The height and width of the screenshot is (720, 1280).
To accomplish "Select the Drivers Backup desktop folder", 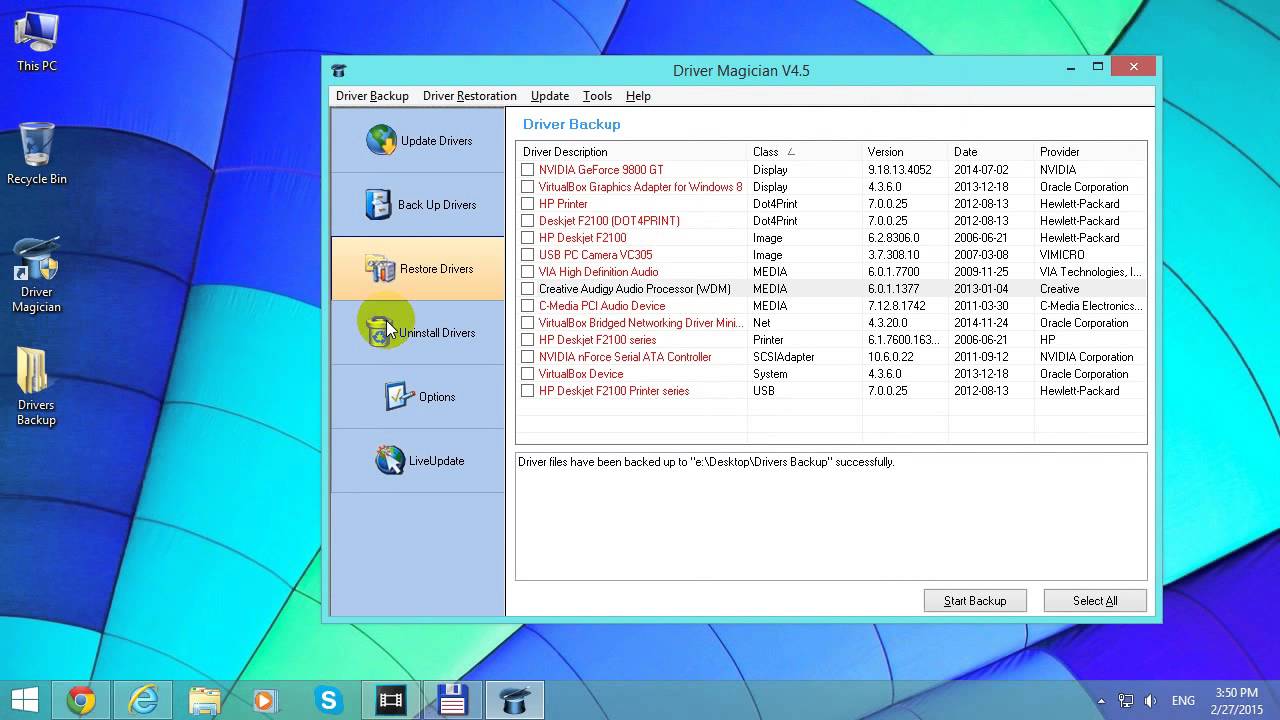I will (36, 386).
